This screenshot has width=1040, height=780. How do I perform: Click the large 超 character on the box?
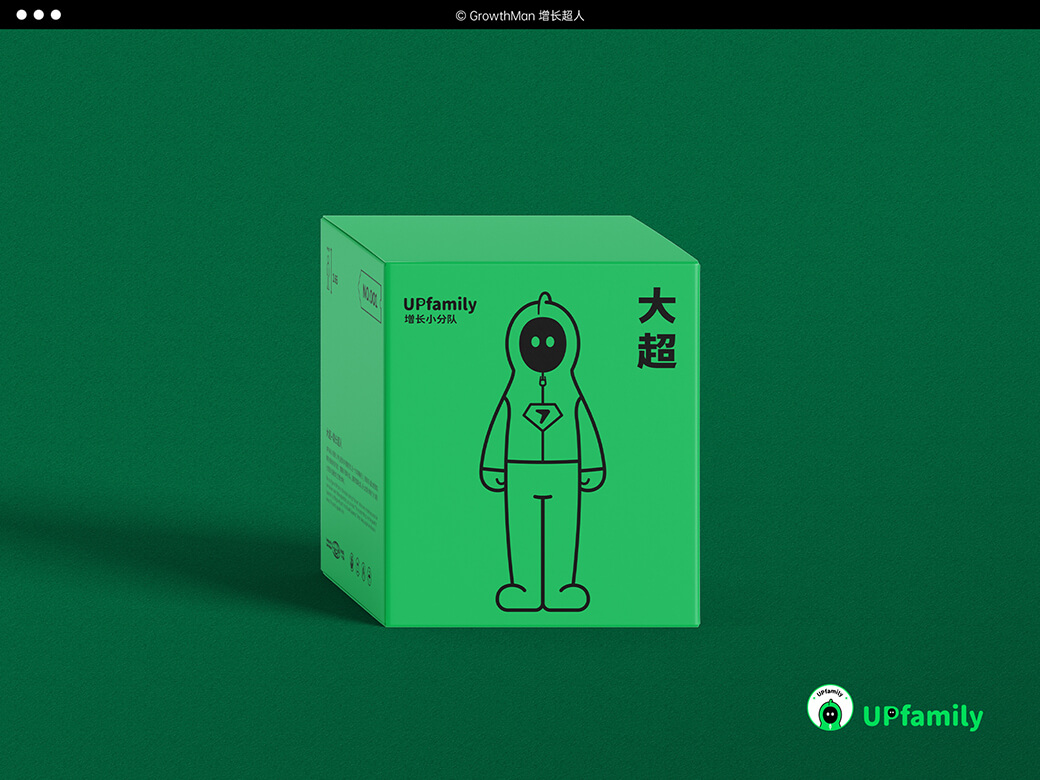pos(657,351)
